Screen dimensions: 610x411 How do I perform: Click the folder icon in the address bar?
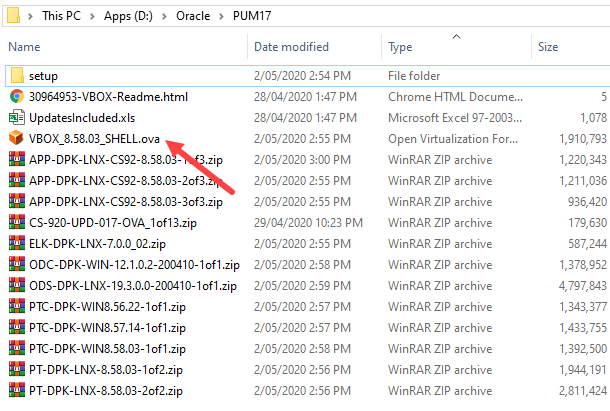coord(13,16)
